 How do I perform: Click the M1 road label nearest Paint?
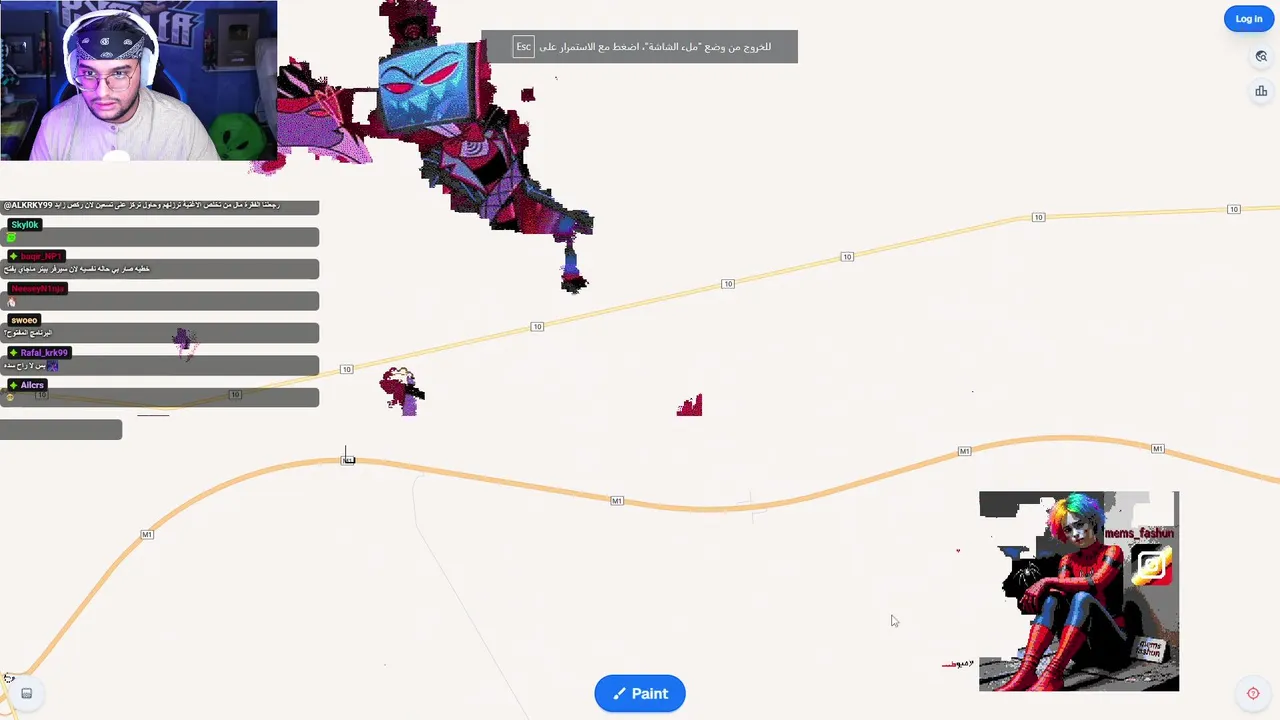pyautogui.click(x=617, y=501)
